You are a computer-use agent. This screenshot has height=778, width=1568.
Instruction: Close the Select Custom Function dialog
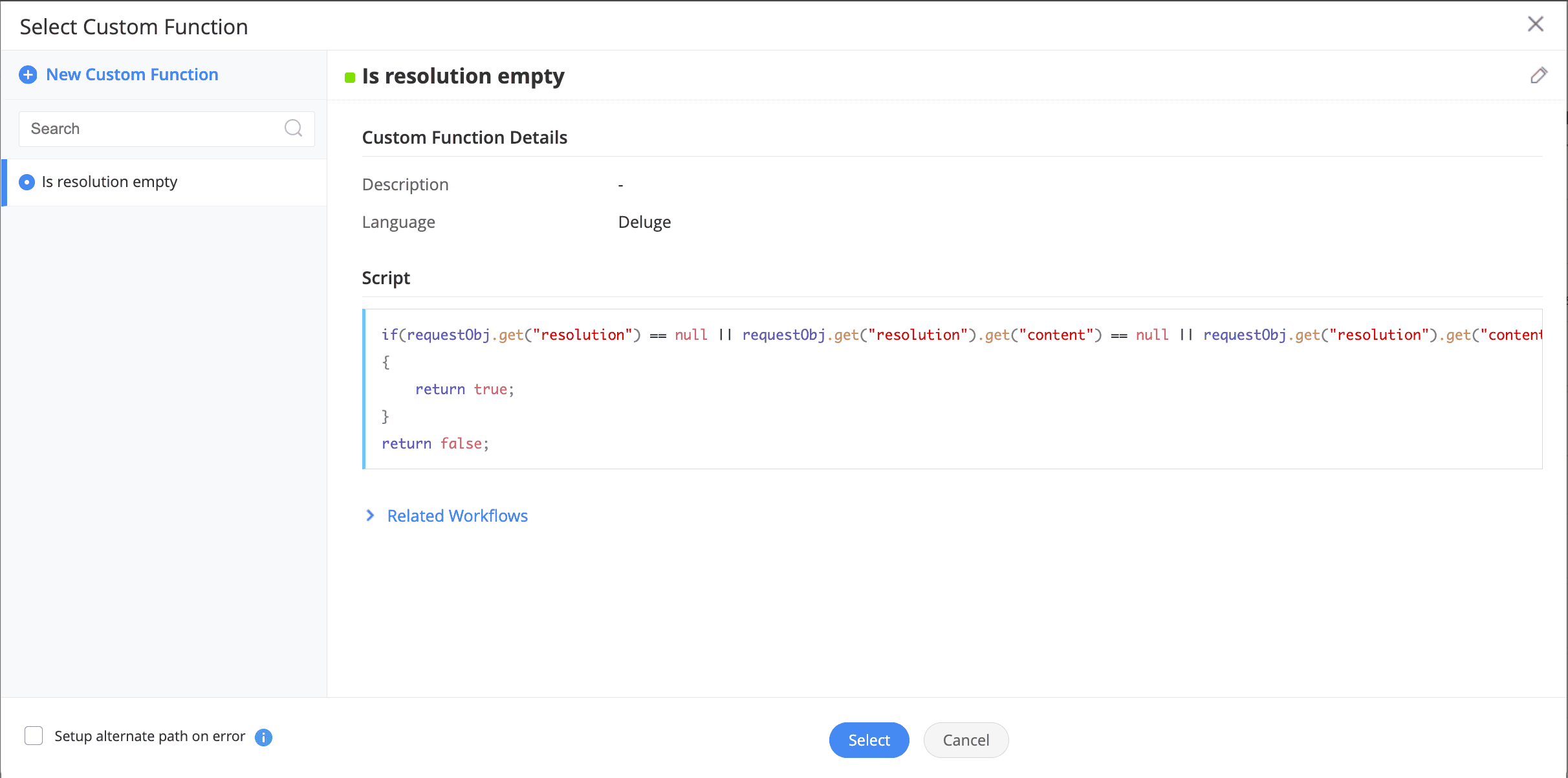[1535, 25]
